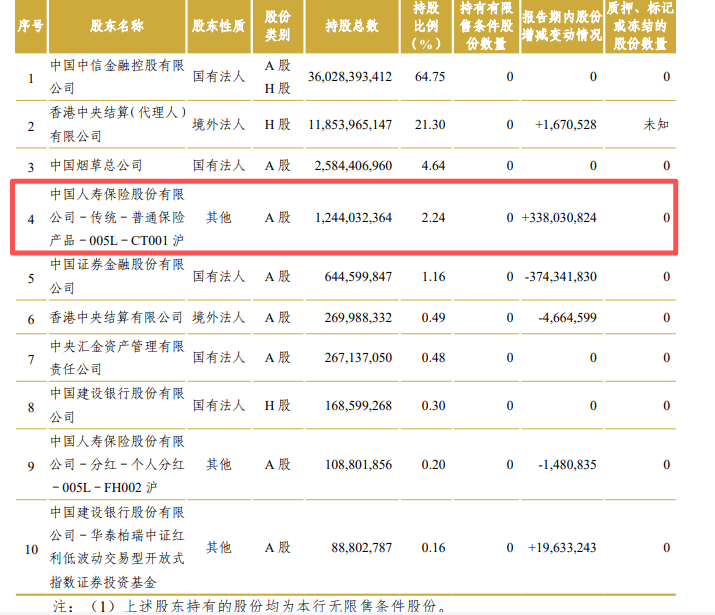The width and height of the screenshot is (715, 615).
Task: Click the sequence number 7
Action: tap(31, 360)
